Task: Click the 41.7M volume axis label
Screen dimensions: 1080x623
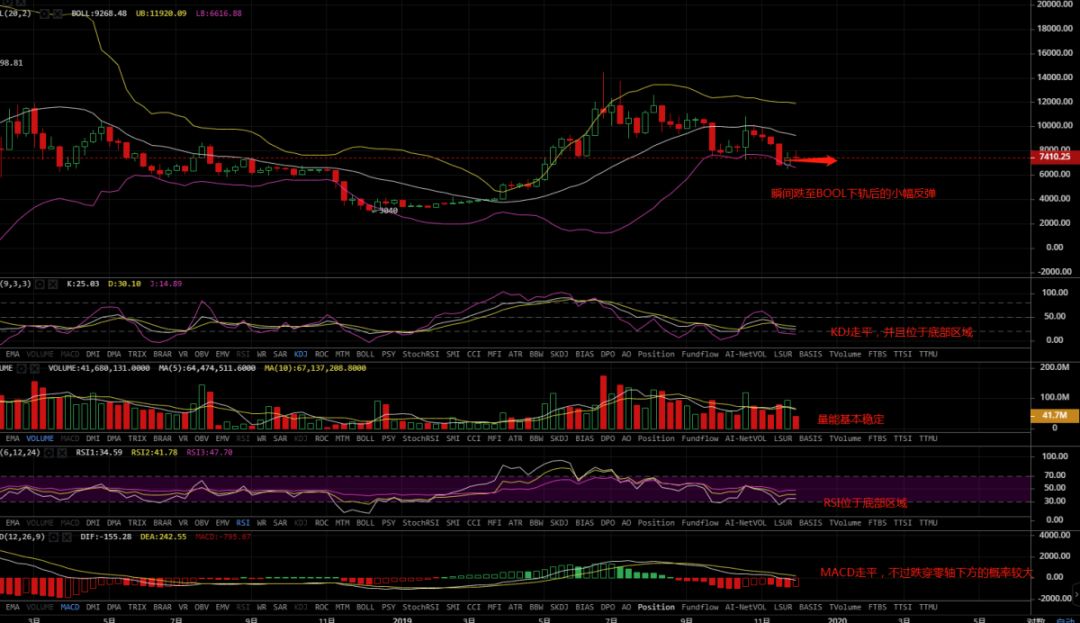Action: point(1055,414)
